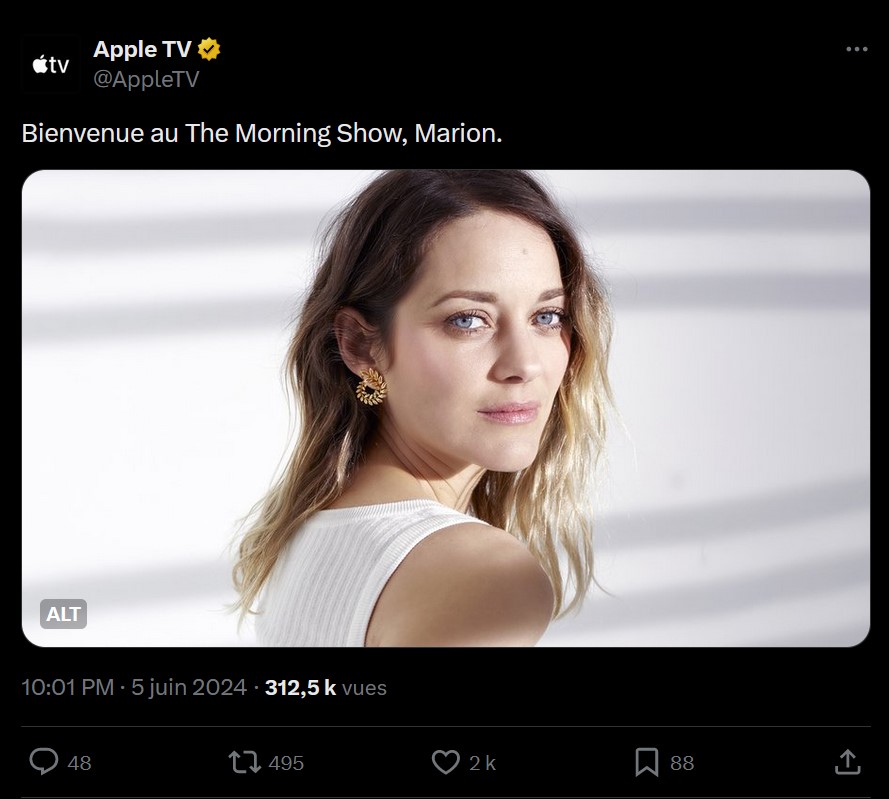Click the reply speech bubble icon
Image resolution: width=889 pixels, height=799 pixels.
43,763
